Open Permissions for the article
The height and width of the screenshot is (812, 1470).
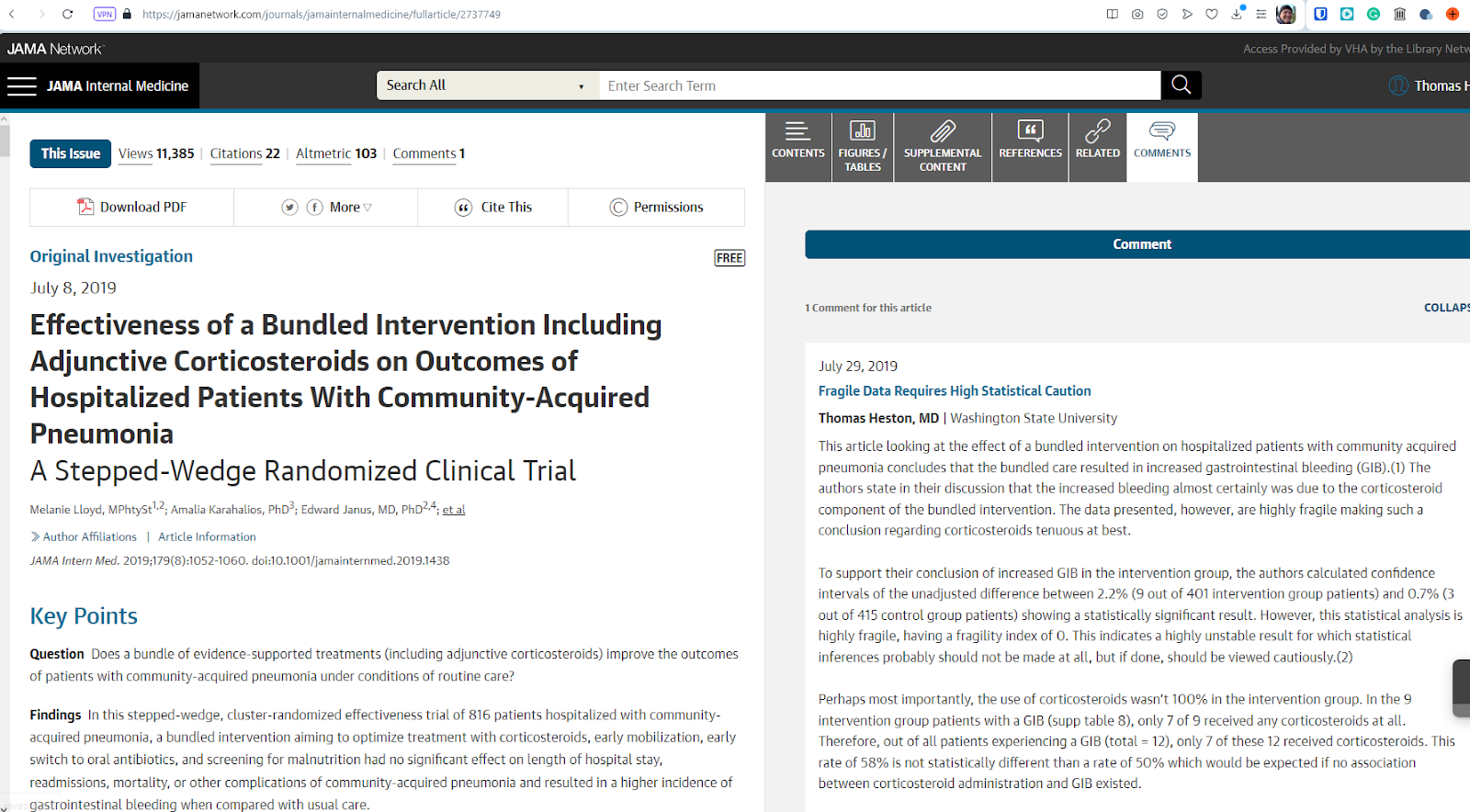tap(657, 208)
